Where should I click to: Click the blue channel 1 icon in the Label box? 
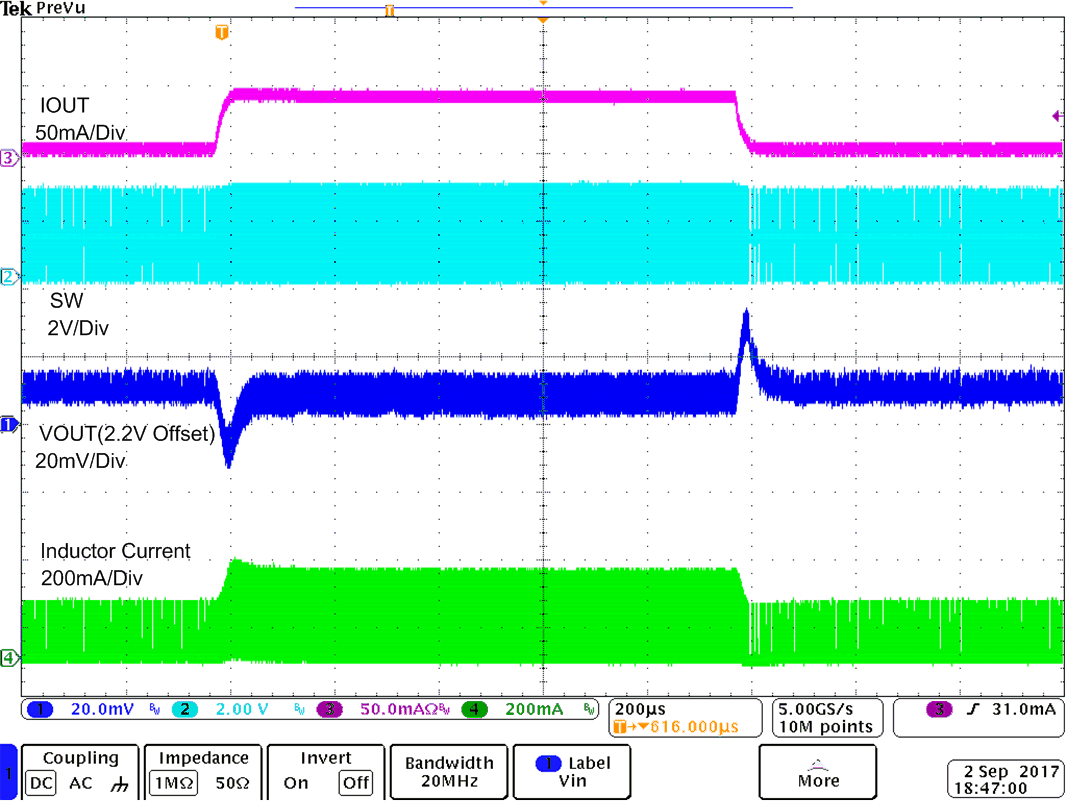tap(546, 763)
